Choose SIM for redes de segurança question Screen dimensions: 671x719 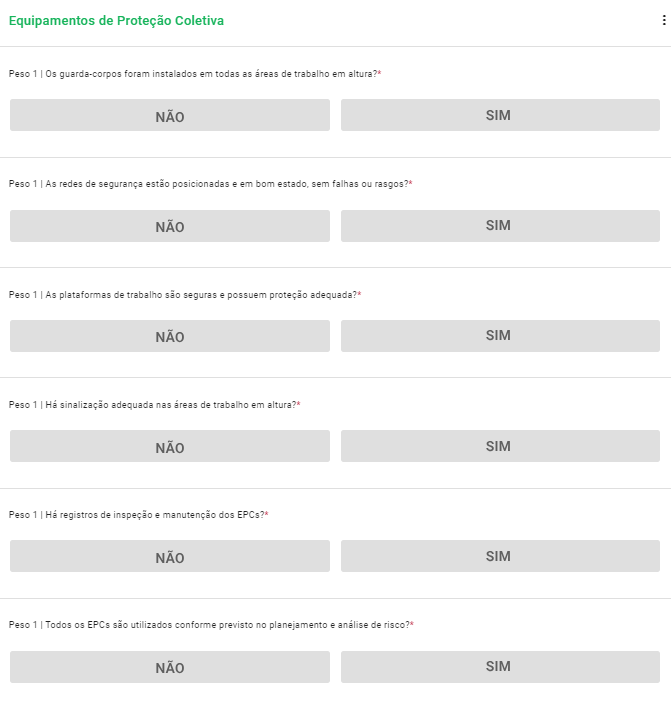pos(499,225)
